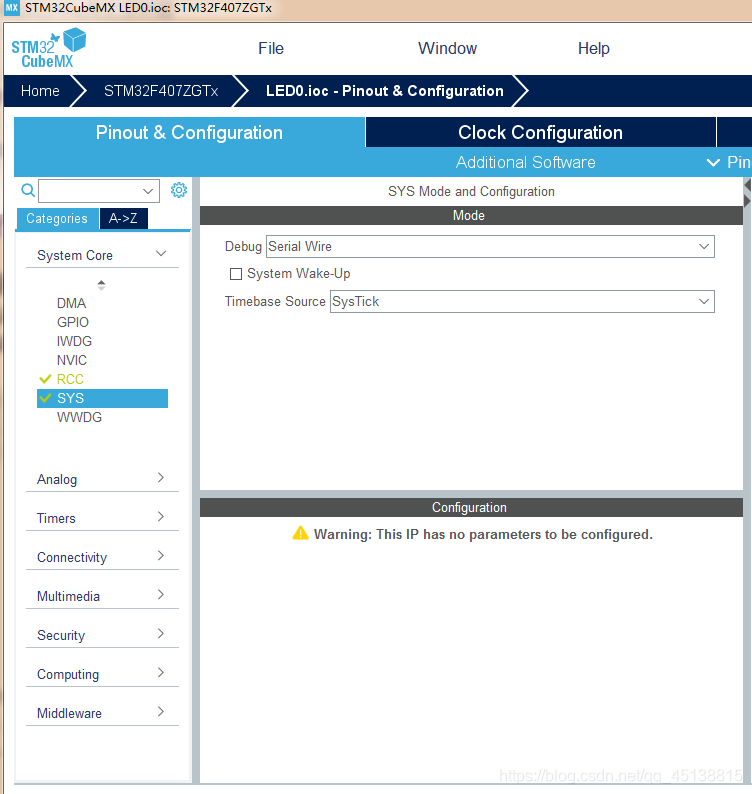Click the LED0.ioc Pinout & Configuration breadcrumb
The height and width of the screenshot is (794, 752).
tap(384, 91)
